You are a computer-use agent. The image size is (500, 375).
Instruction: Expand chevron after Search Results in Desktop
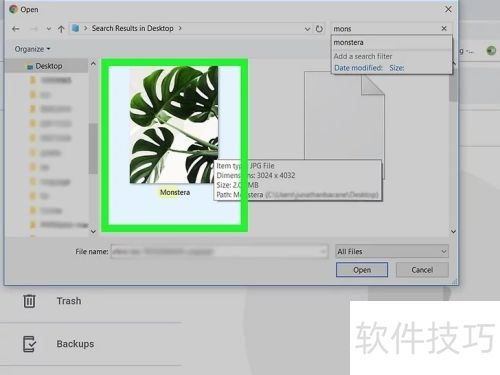click(x=180, y=28)
